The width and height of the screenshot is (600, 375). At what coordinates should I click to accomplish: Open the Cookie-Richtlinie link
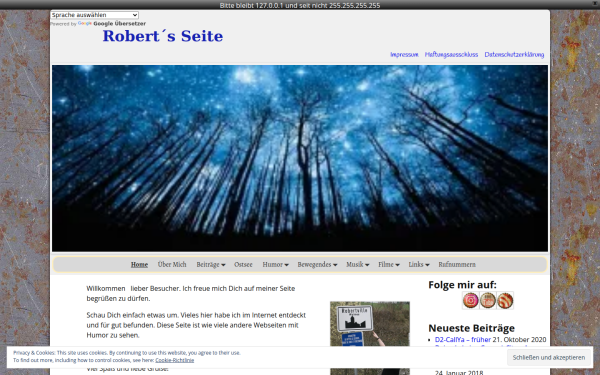coord(174,360)
